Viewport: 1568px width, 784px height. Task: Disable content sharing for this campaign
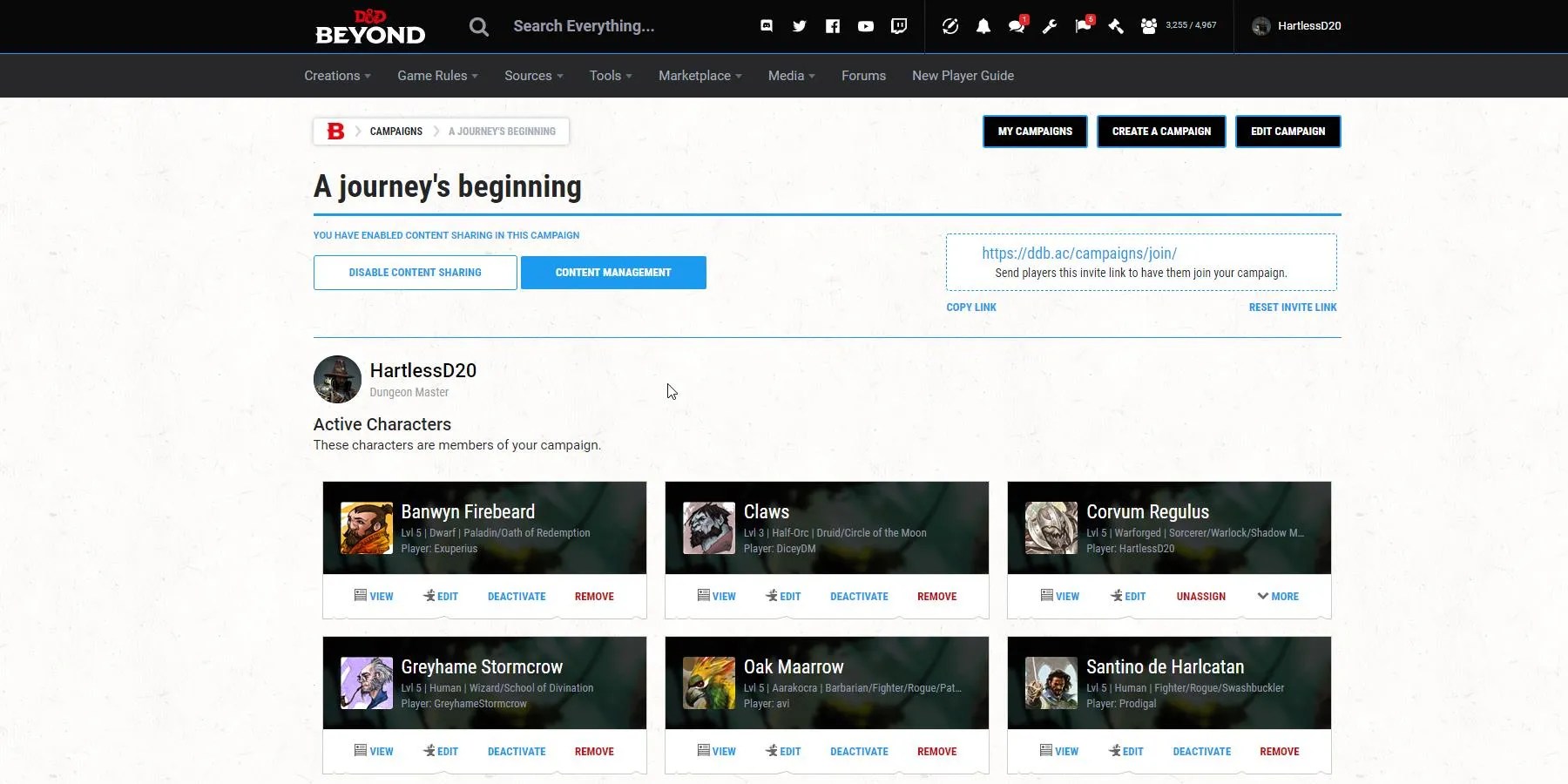point(416,273)
